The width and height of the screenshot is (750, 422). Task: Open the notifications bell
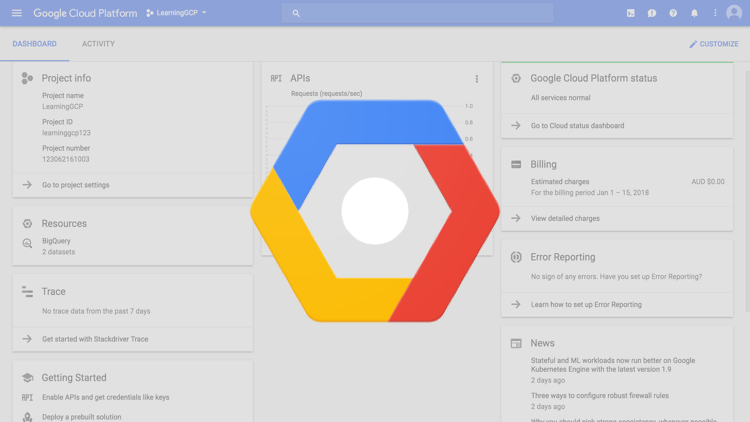point(694,13)
